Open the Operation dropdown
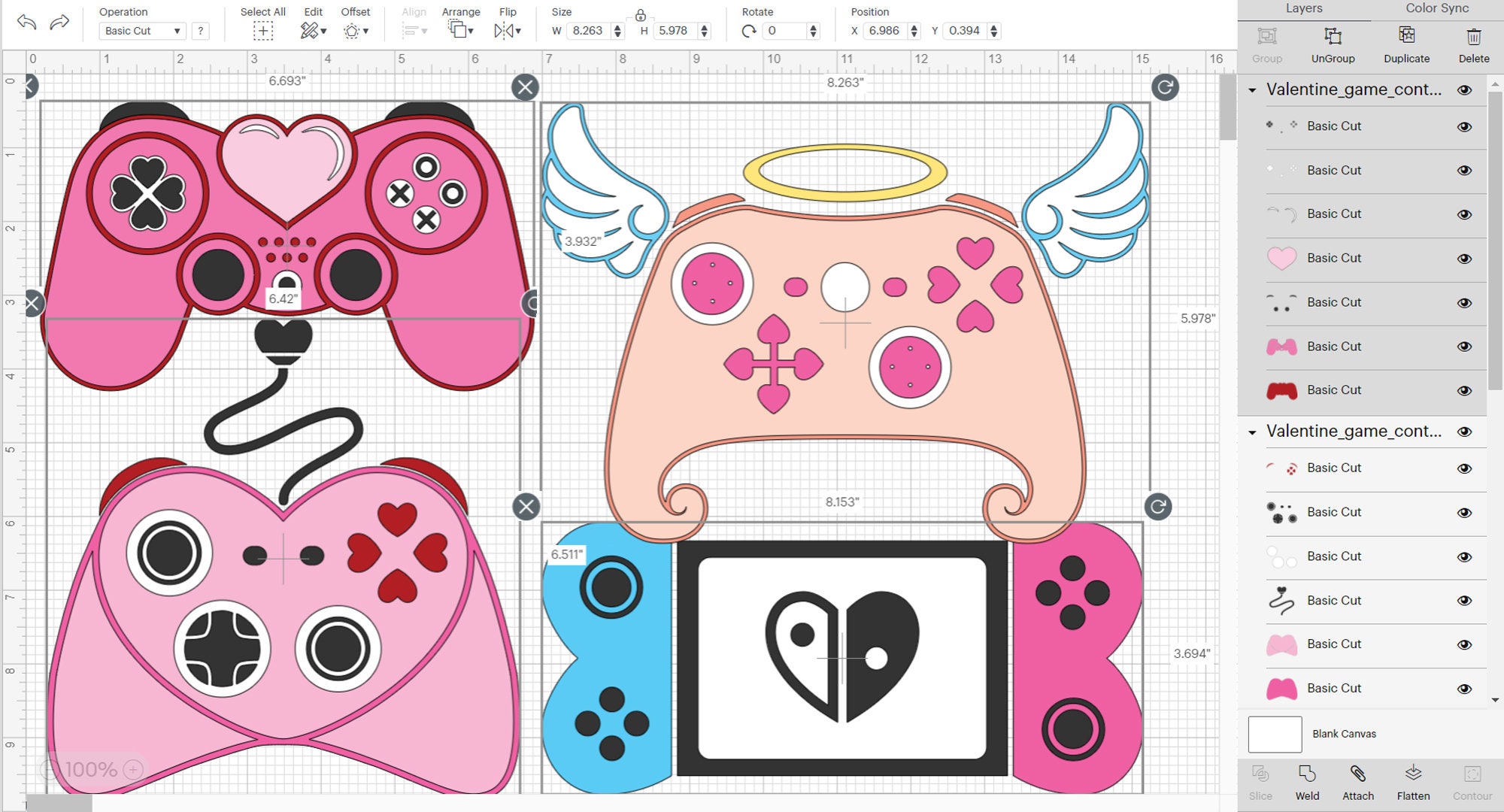This screenshot has width=1504, height=812. 141,31
